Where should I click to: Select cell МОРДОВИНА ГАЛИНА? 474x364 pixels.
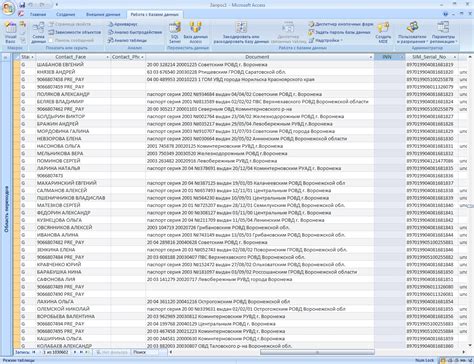[x=73, y=131]
